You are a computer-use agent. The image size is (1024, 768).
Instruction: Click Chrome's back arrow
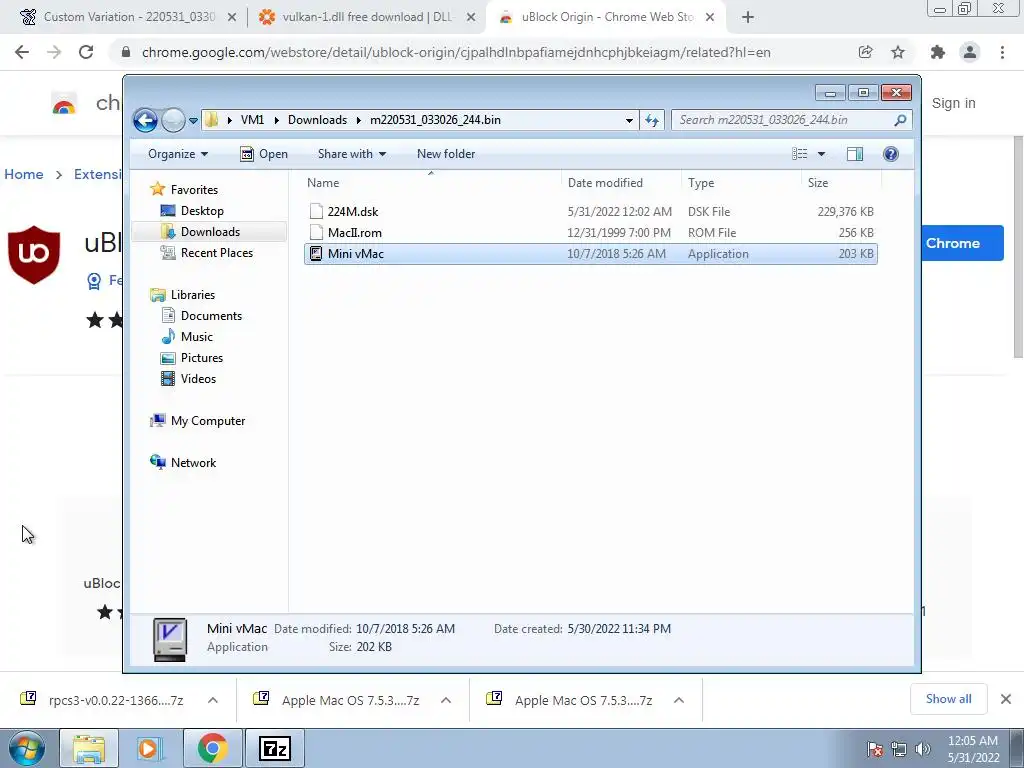pos(22,52)
